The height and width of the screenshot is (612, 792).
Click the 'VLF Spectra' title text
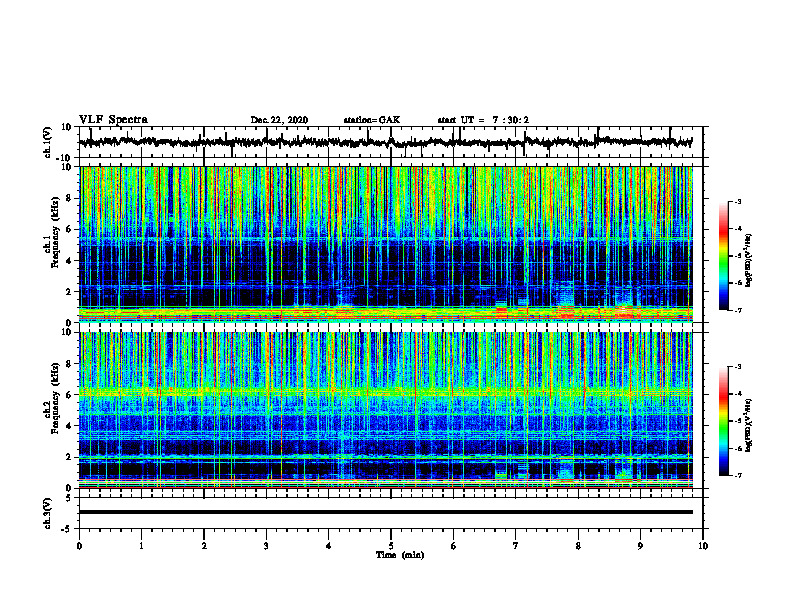tap(113, 120)
